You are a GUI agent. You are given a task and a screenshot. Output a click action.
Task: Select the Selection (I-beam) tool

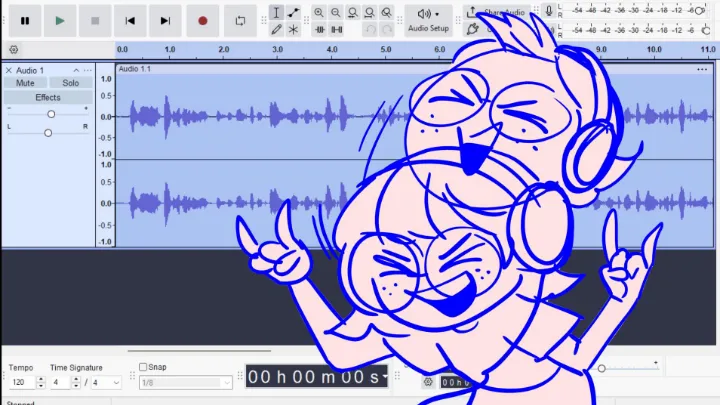point(276,12)
